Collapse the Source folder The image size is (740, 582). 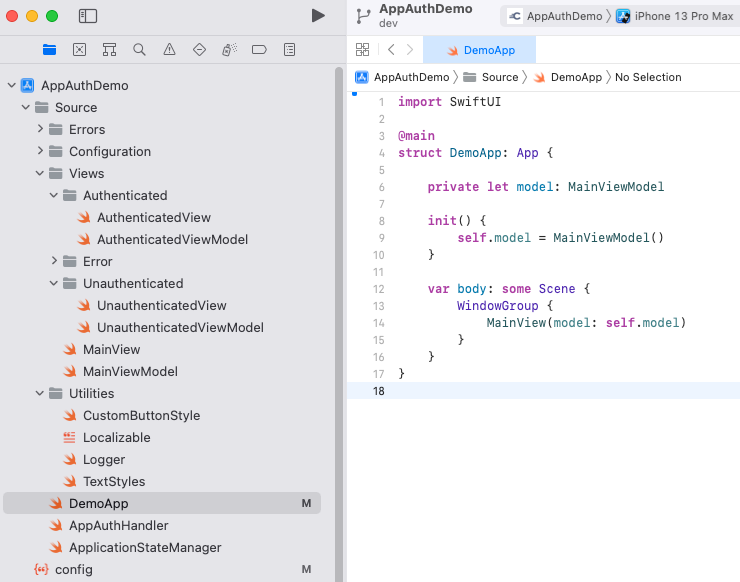tap(26, 108)
